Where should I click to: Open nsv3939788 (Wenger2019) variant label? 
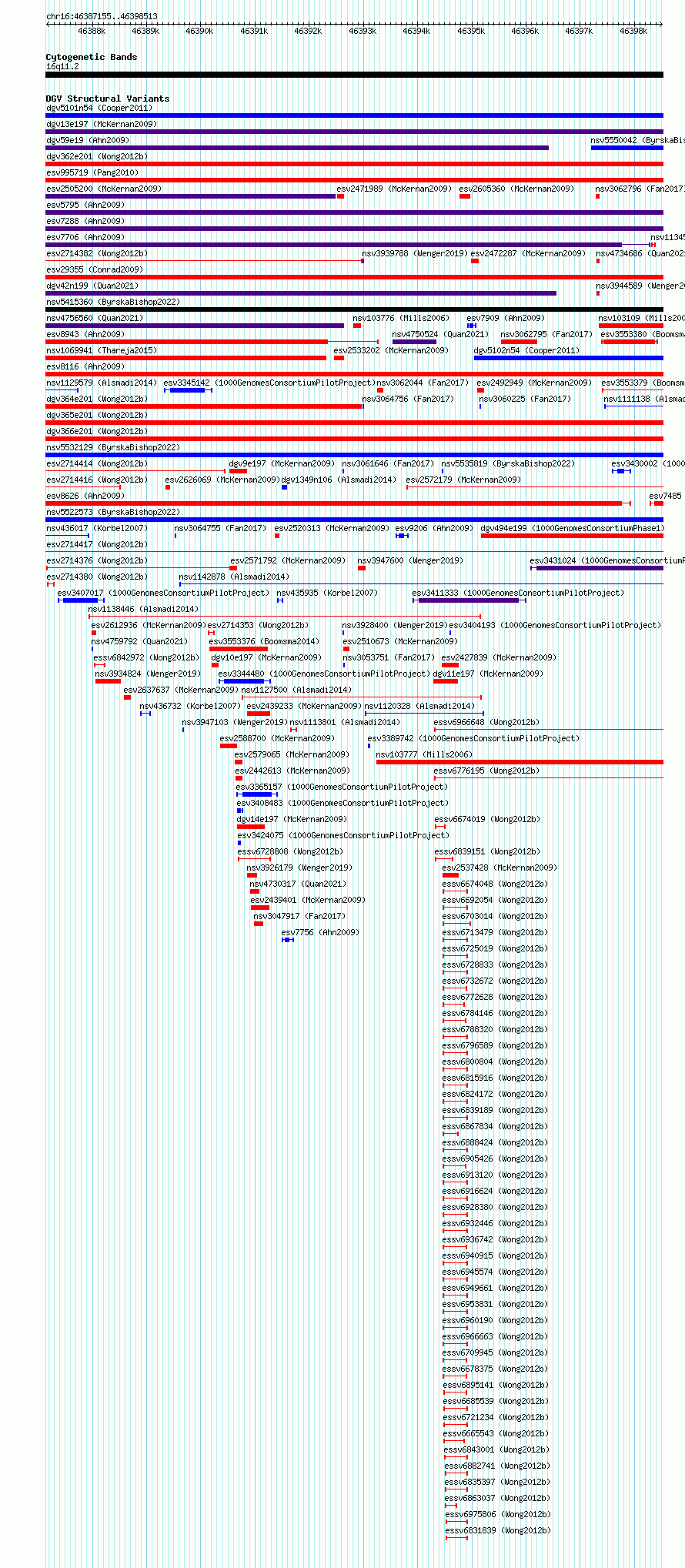[415, 253]
